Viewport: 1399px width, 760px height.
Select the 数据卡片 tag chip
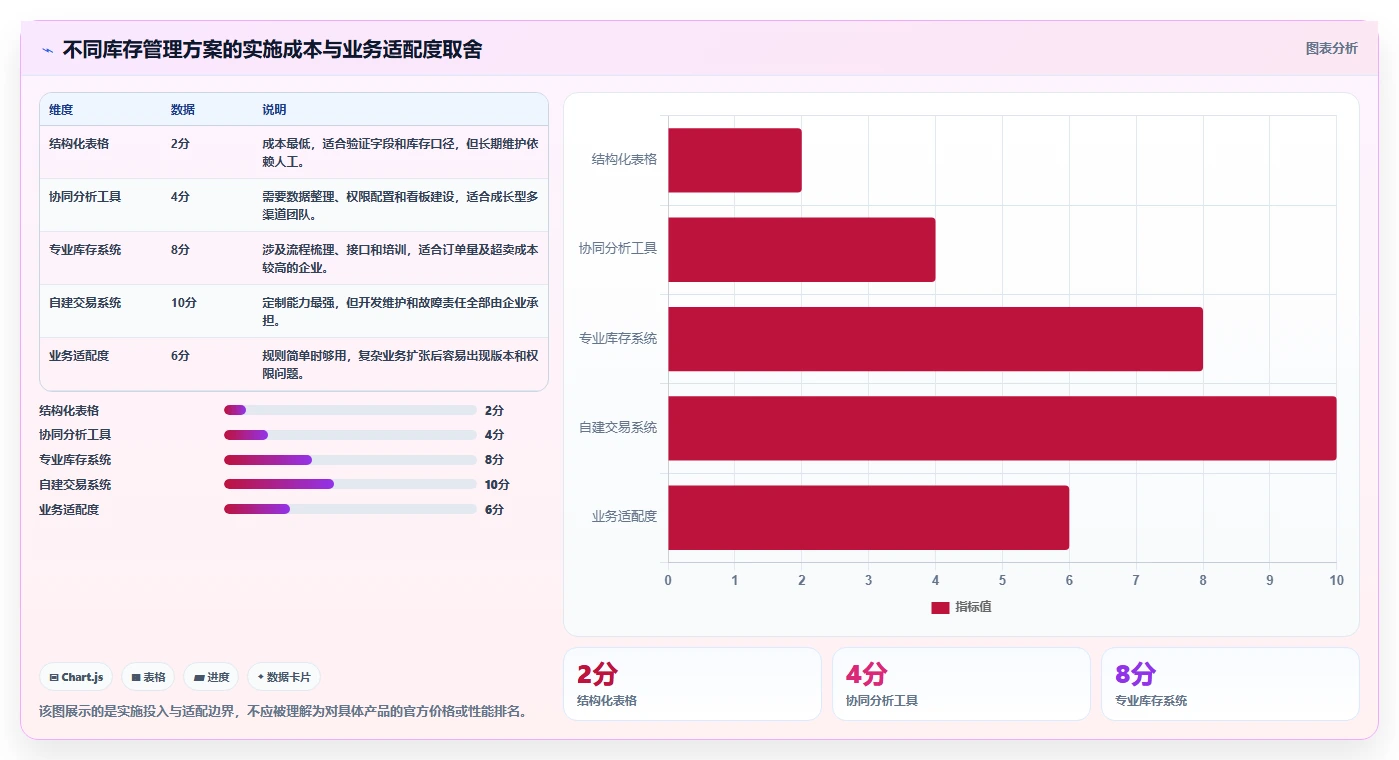[x=284, y=677]
